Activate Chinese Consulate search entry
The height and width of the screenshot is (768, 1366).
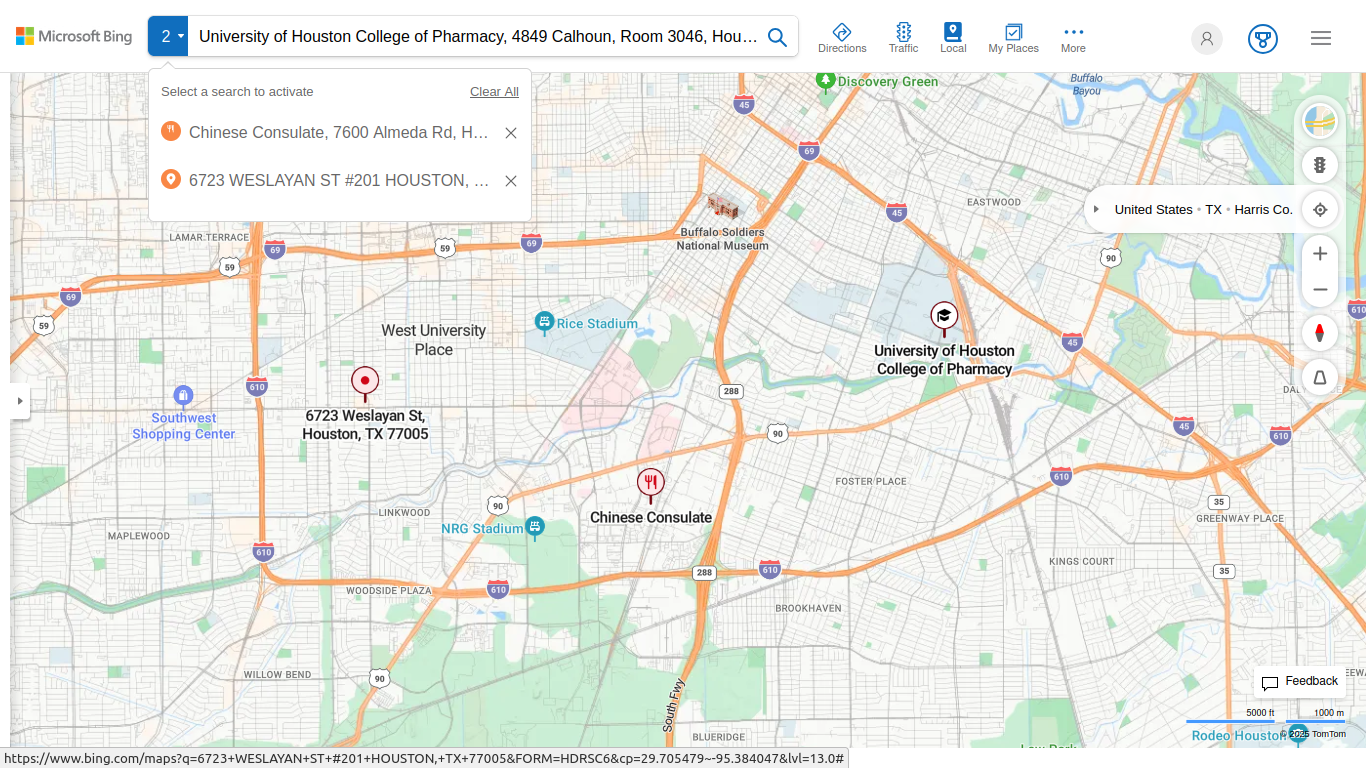click(x=339, y=132)
